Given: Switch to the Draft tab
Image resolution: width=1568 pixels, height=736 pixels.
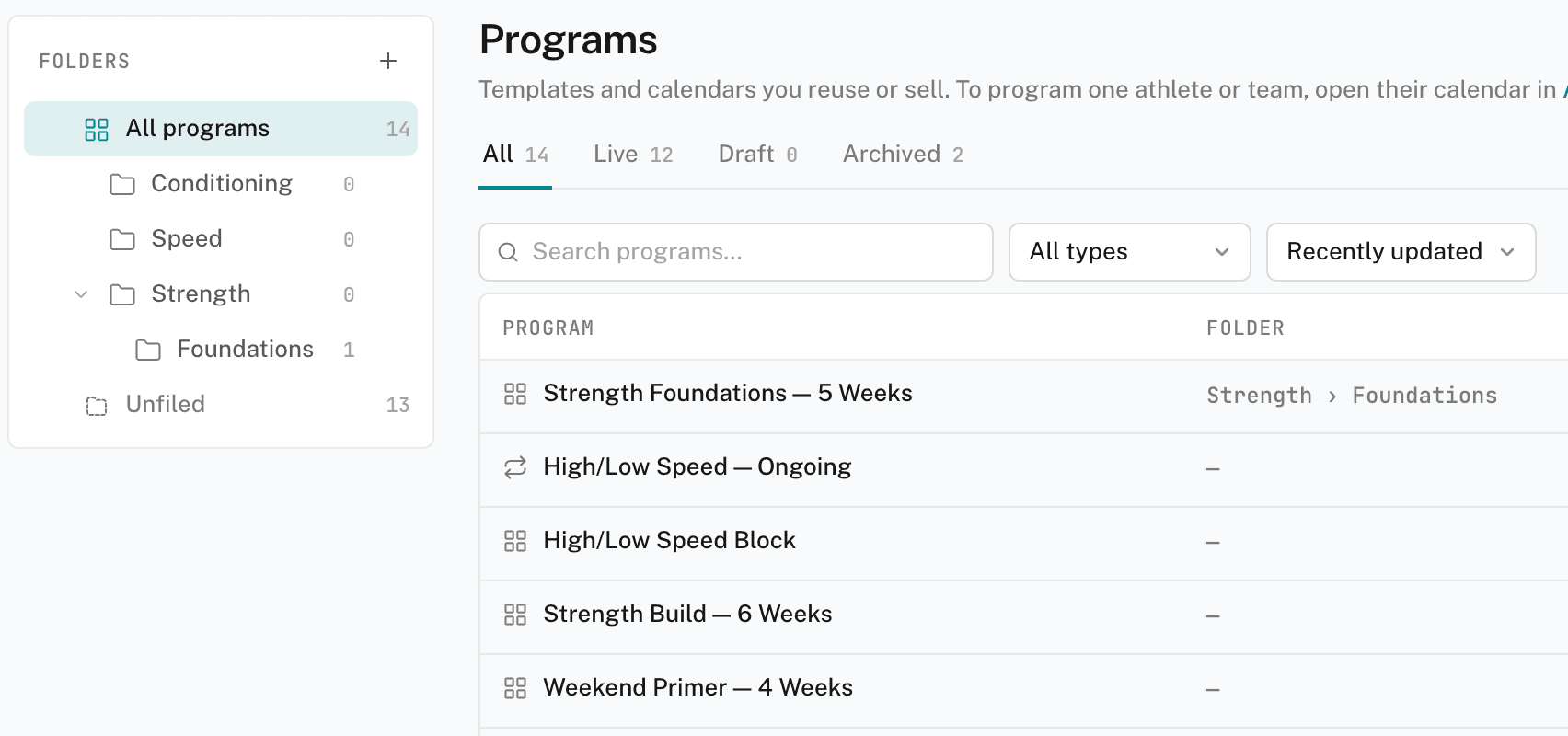Looking at the screenshot, I should coord(758,155).
